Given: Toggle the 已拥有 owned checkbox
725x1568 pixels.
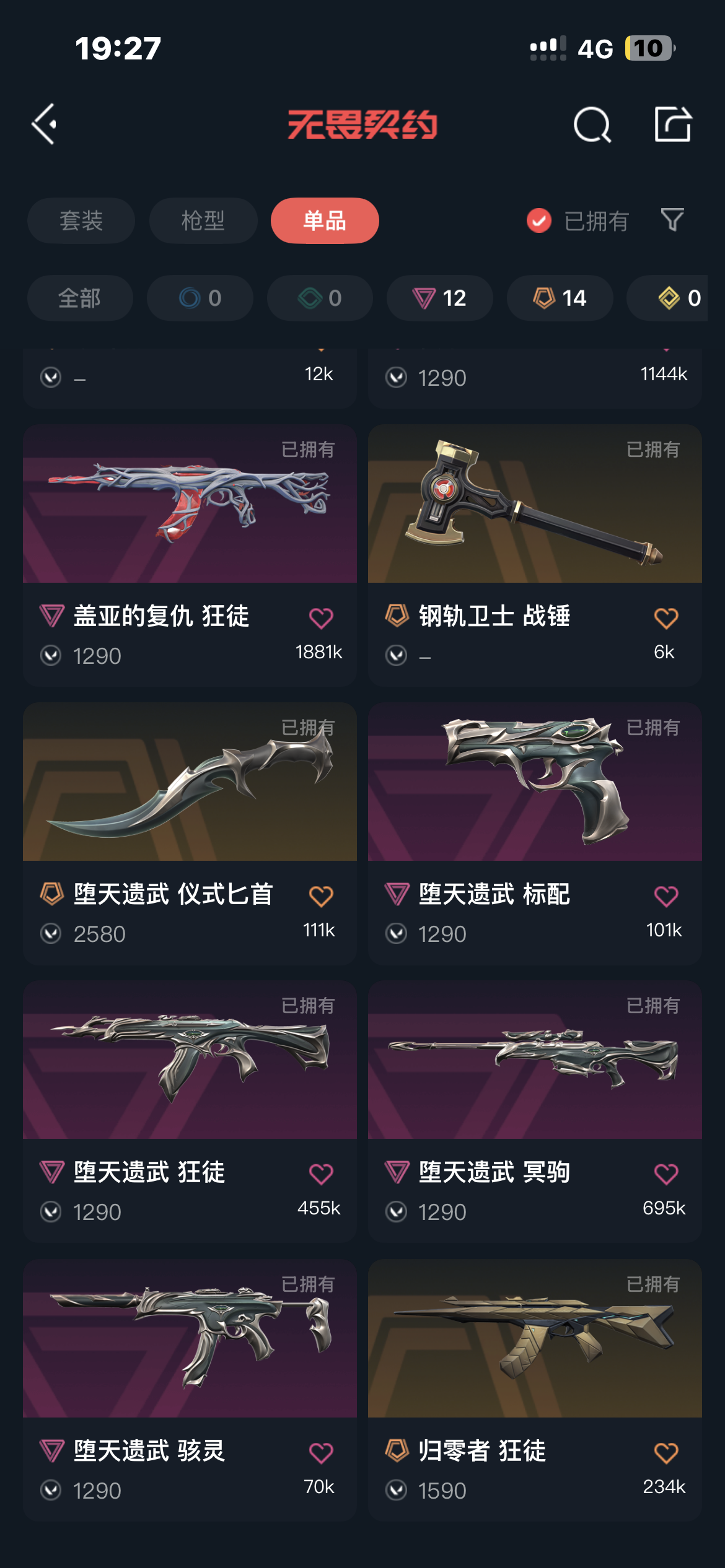Looking at the screenshot, I should (539, 220).
